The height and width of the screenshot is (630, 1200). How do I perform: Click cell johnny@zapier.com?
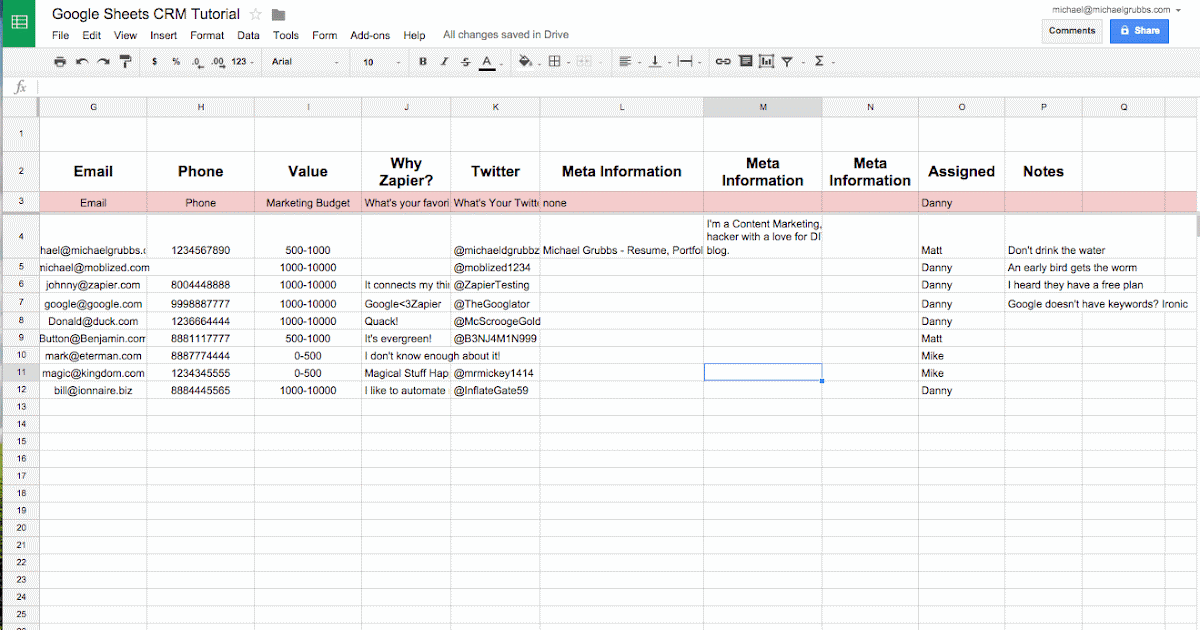[x=93, y=285]
